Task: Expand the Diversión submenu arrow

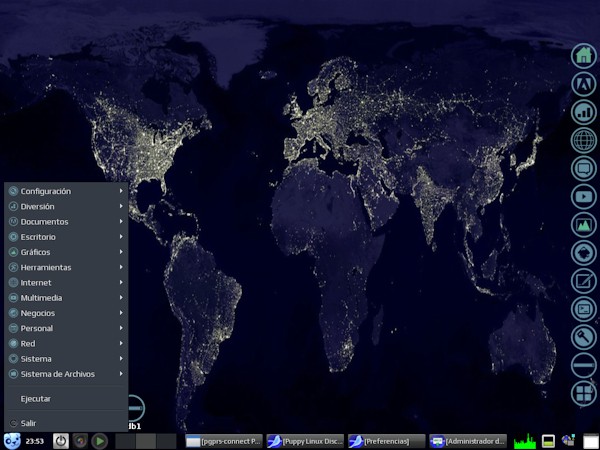Action: pyautogui.click(x=121, y=206)
